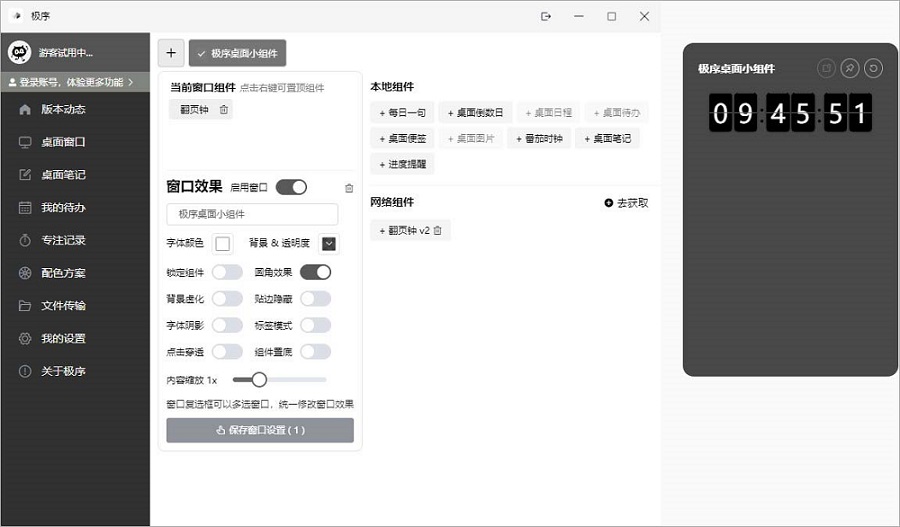The image size is (900, 527).
Task: Click the 极序 app logo in the title bar
Action: click(17, 16)
